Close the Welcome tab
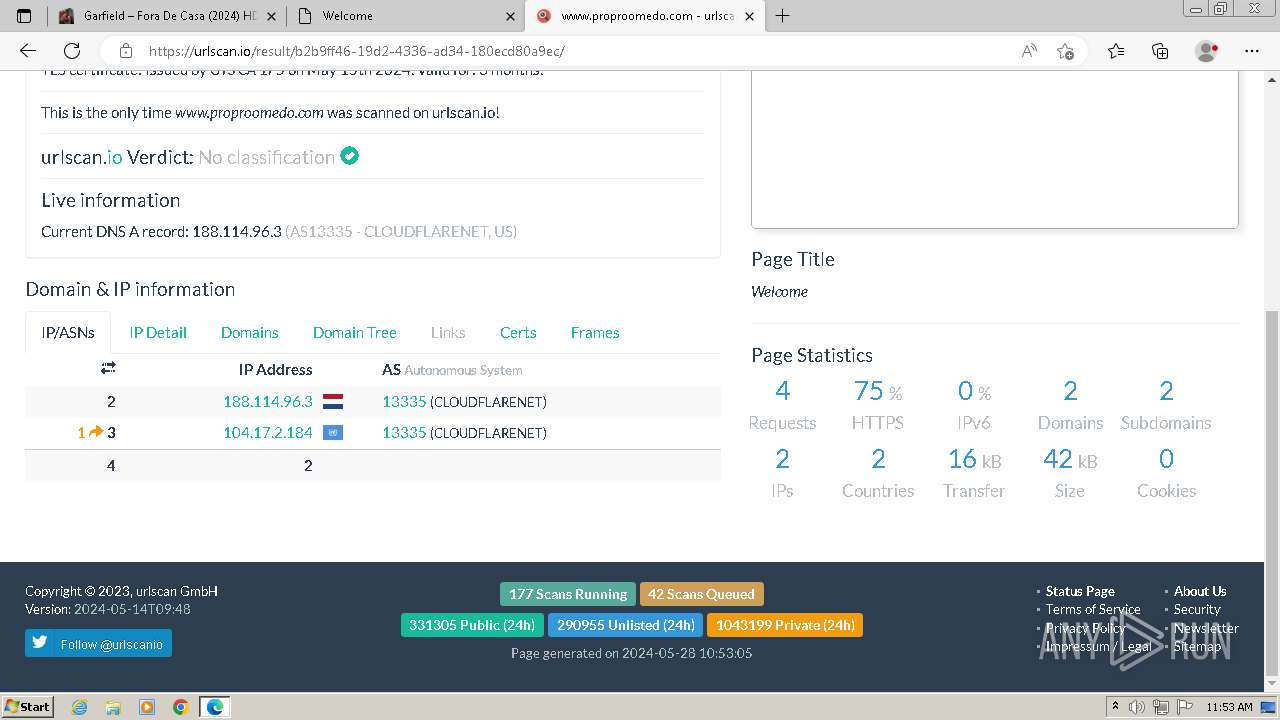This screenshot has width=1280, height=720. point(510,16)
